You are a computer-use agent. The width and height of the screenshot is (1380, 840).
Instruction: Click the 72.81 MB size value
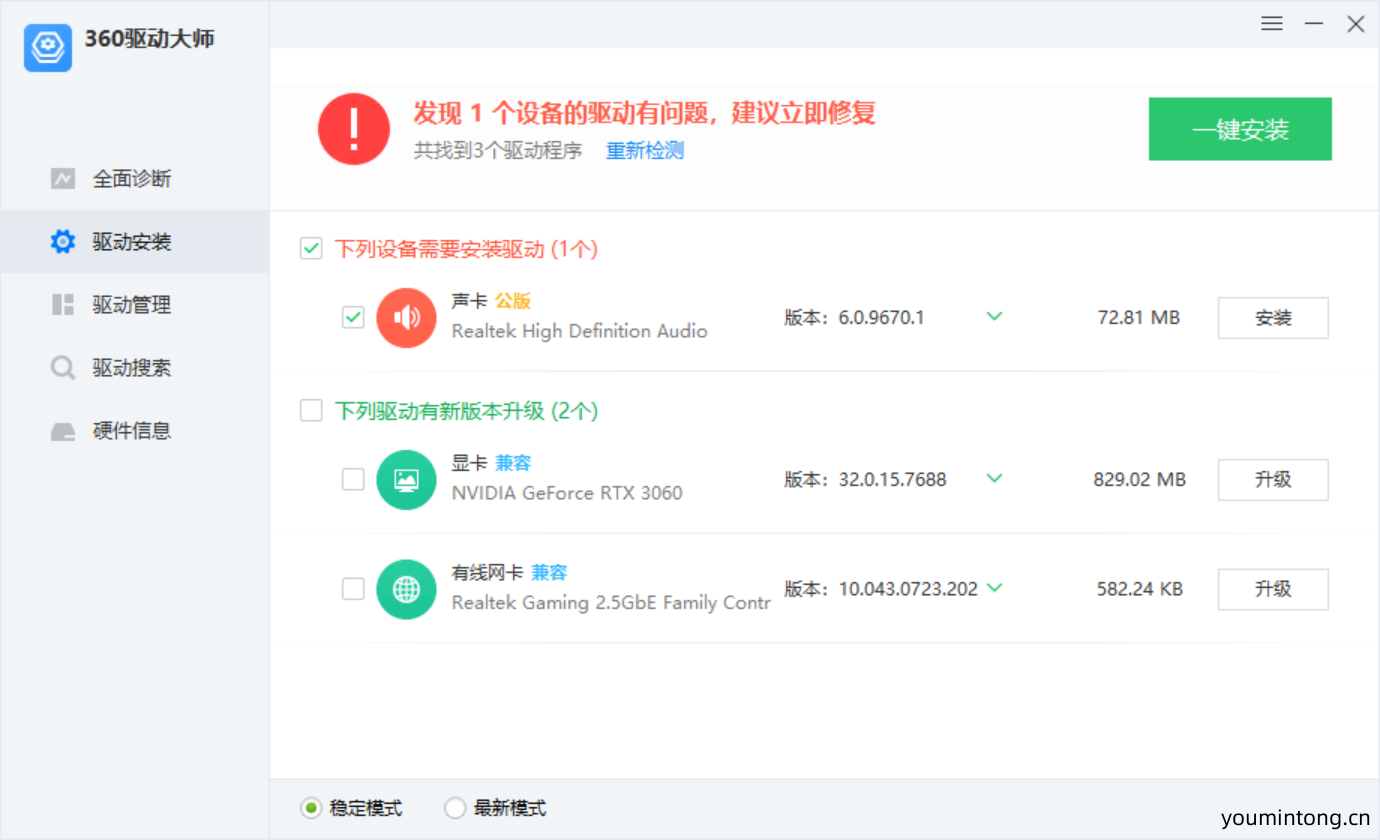(x=1139, y=318)
